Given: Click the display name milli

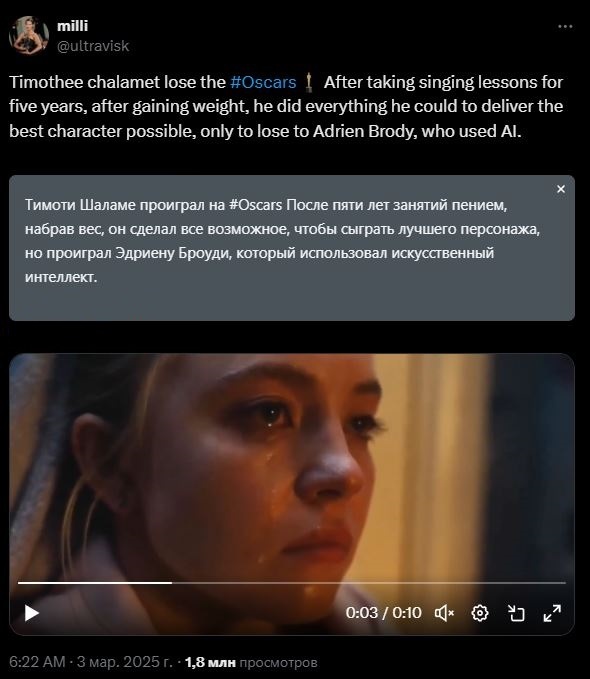Looking at the screenshot, I should pyautogui.click(x=72, y=26).
